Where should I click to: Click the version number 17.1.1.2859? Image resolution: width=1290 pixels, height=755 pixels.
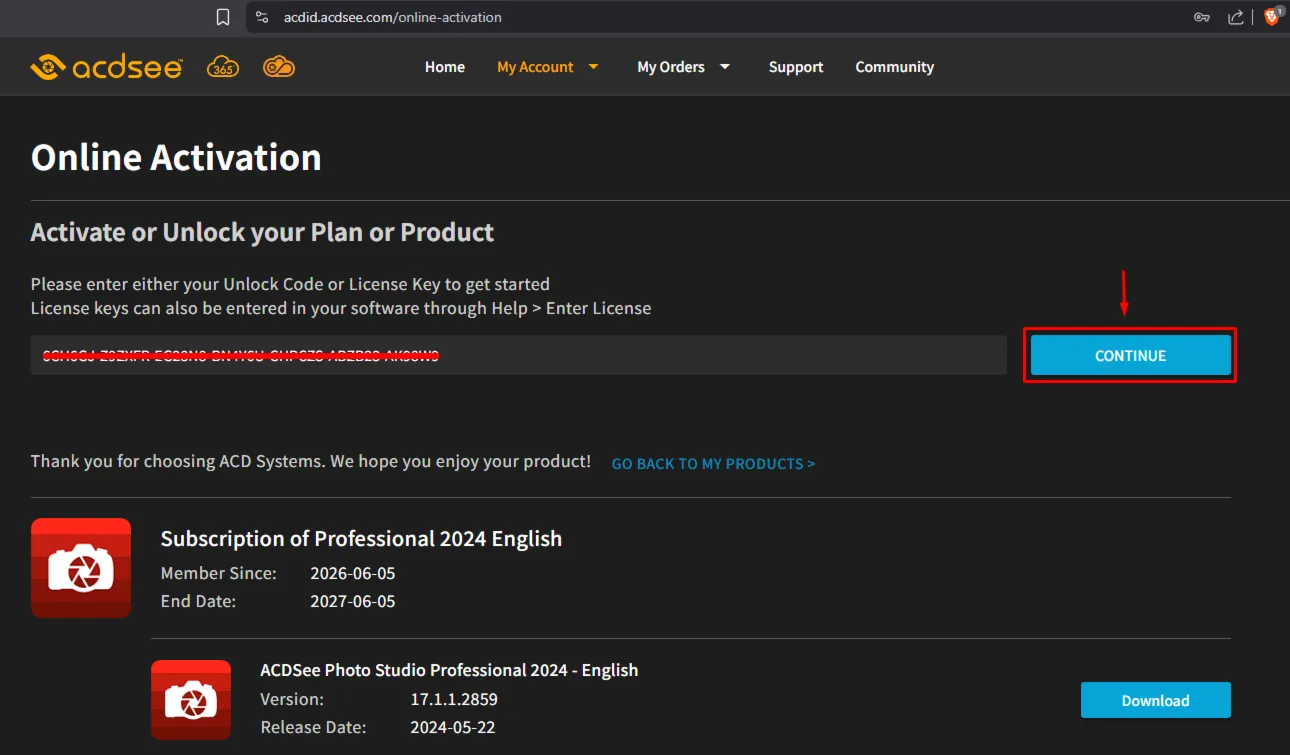454,699
